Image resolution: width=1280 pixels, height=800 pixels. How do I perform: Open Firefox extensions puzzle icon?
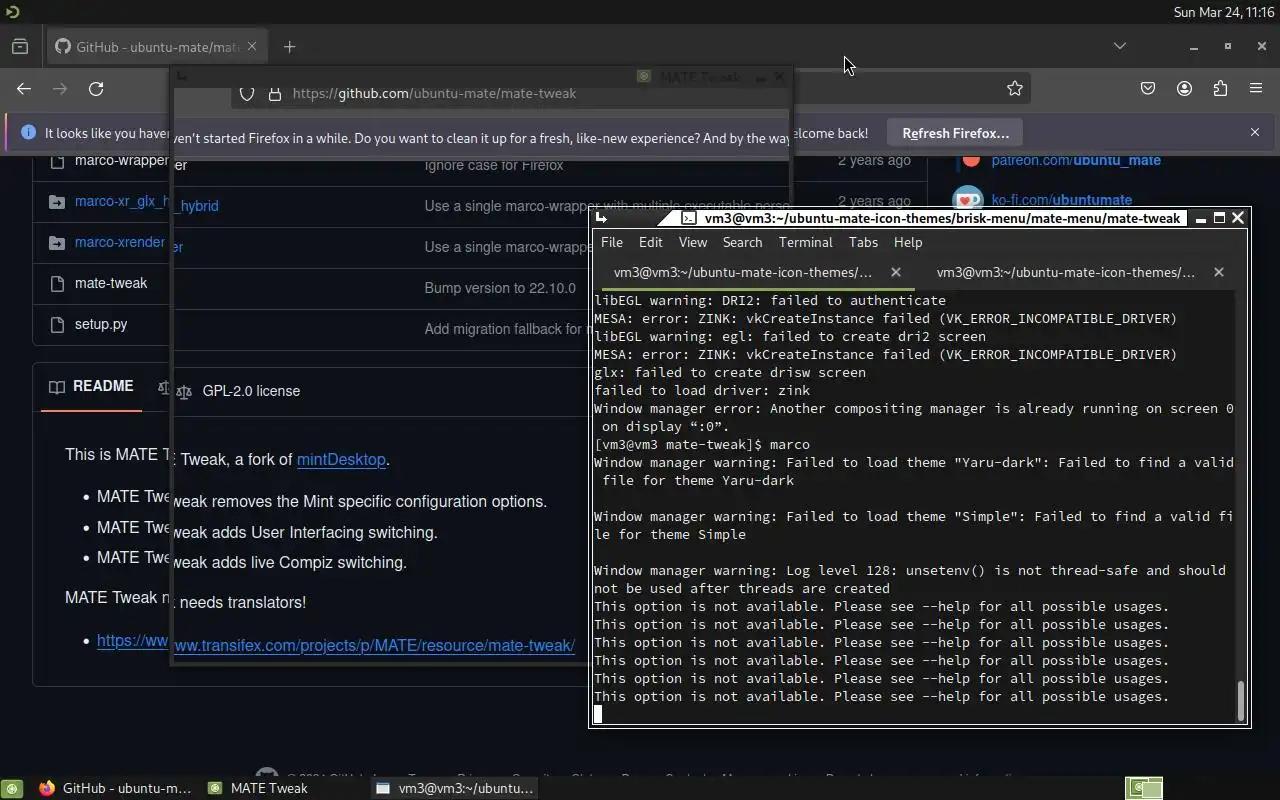[x=1220, y=89]
